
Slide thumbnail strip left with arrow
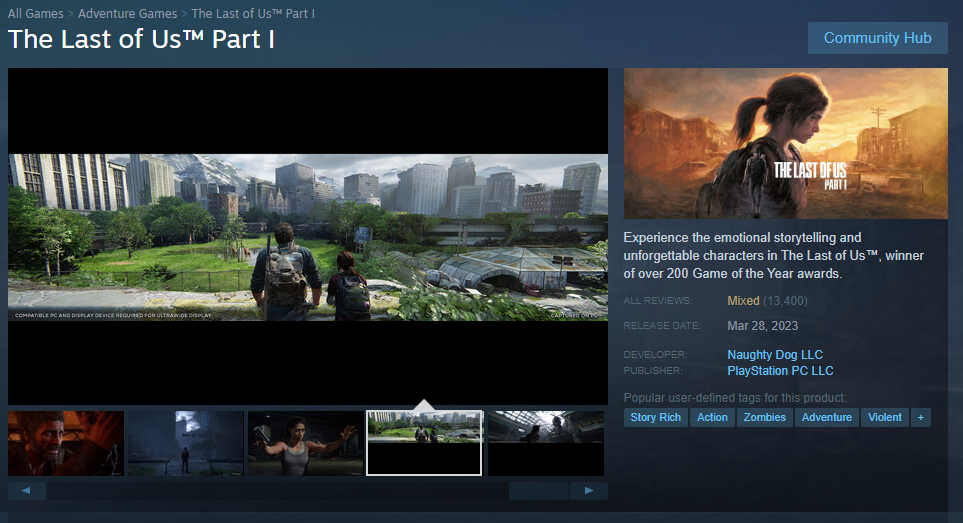point(26,490)
